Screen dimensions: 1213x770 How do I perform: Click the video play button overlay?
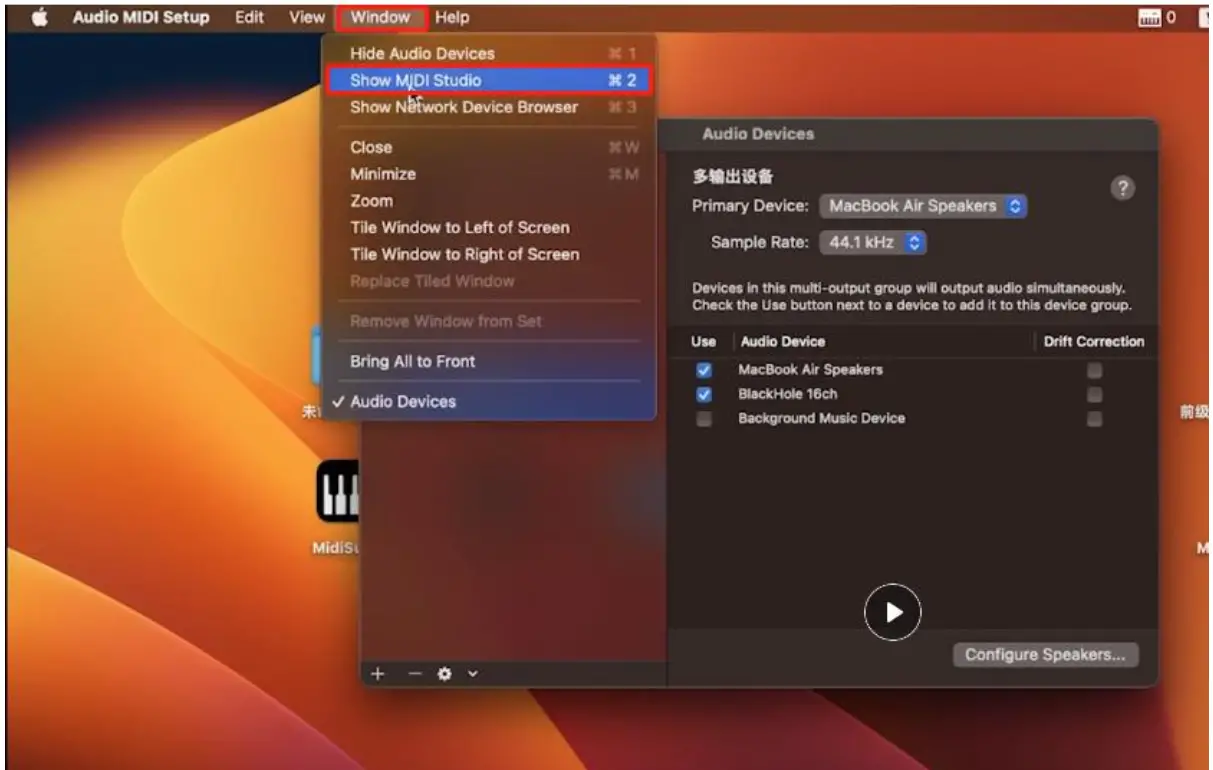(892, 612)
